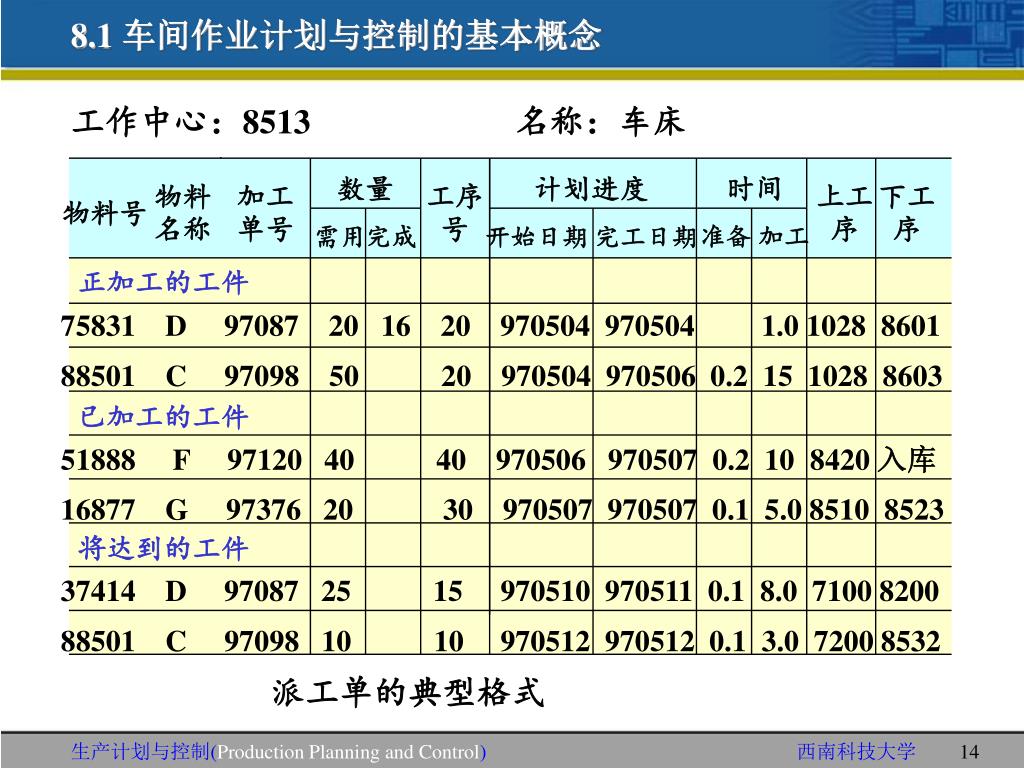This screenshot has height=768, width=1024.
Task: Click processing time '3.0' in last row
Action: [x=780, y=641]
